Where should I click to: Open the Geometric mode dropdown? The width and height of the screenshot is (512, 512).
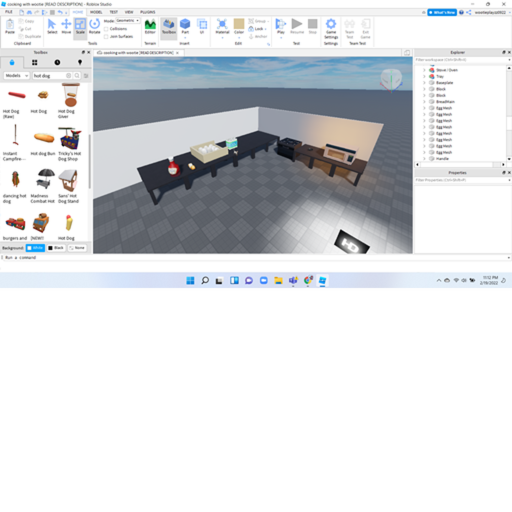point(128,21)
